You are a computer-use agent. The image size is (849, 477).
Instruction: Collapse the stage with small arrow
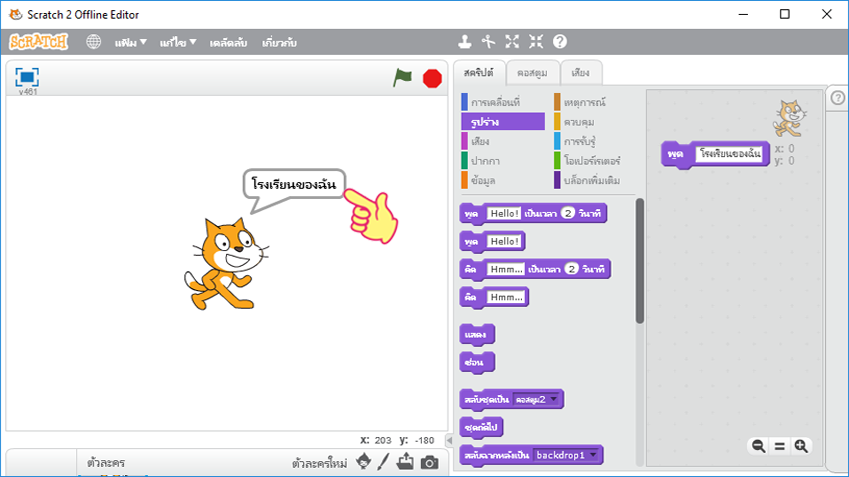(449, 440)
